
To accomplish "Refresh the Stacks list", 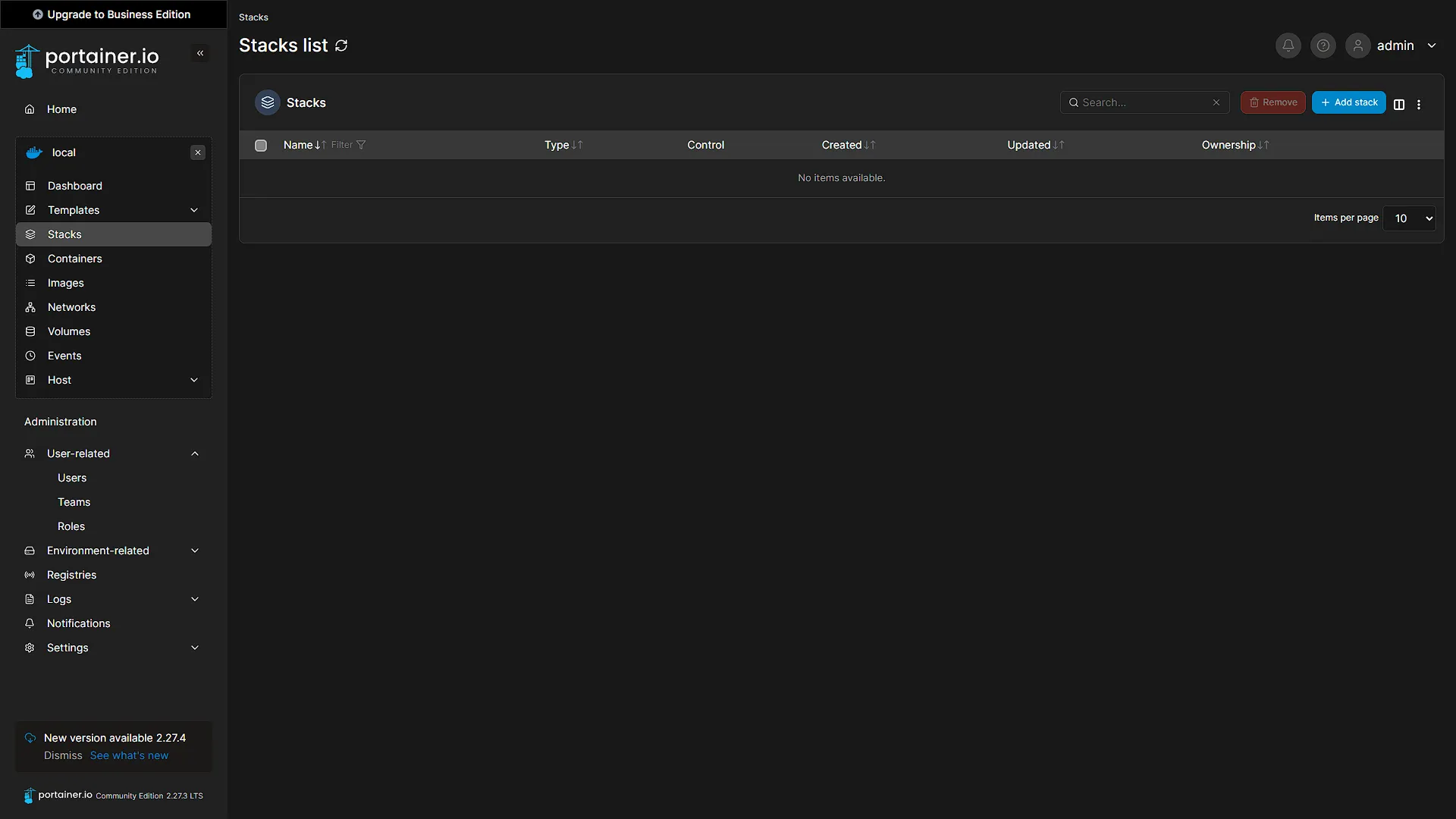I will 341,45.
